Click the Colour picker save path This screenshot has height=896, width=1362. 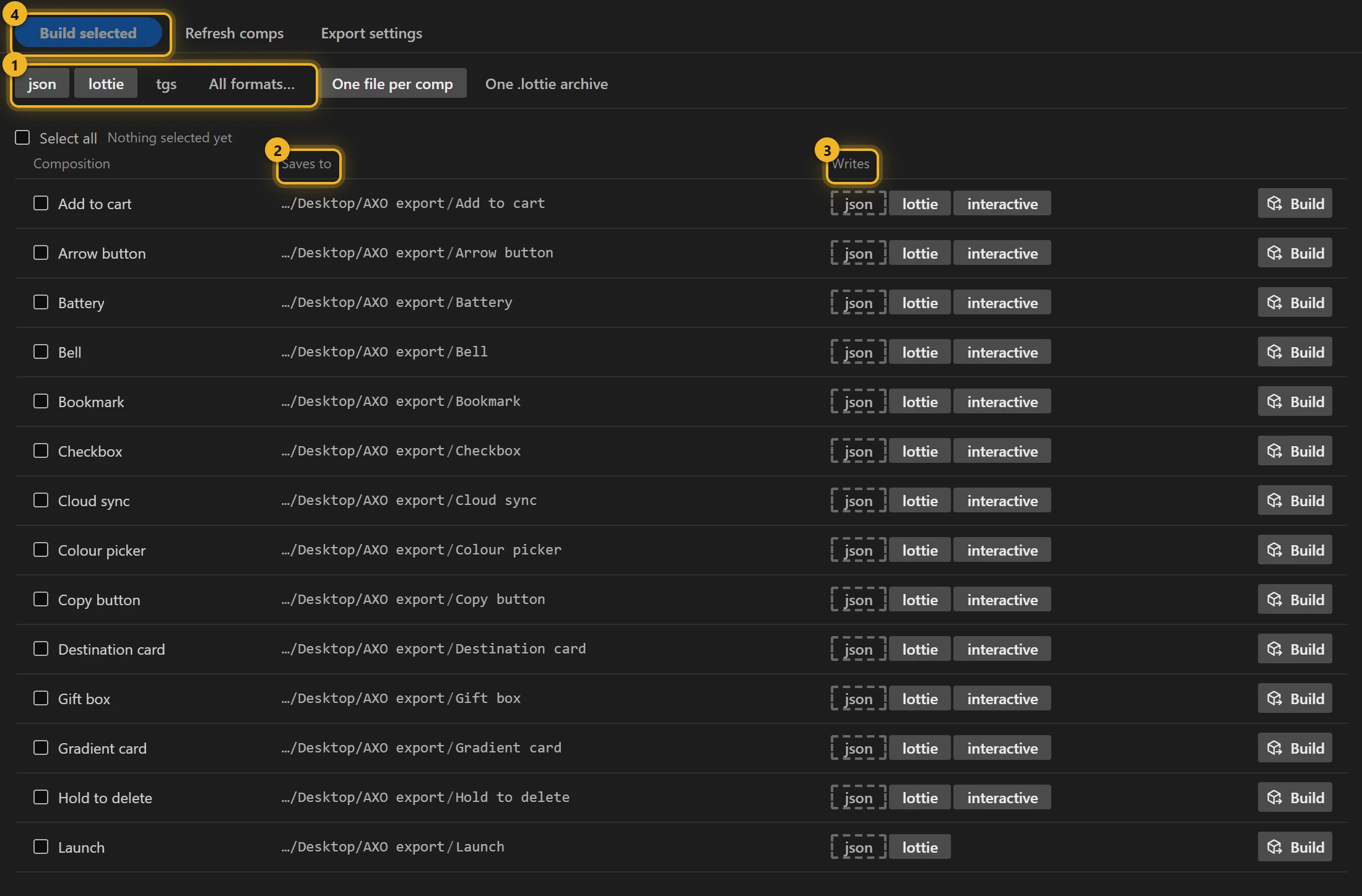click(x=421, y=549)
